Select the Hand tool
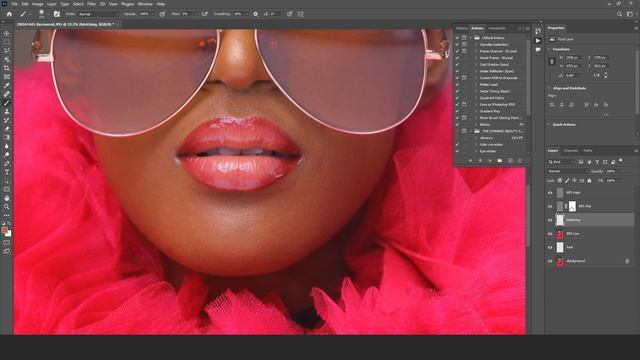Image resolution: width=640 pixels, height=360 pixels. pyautogui.click(x=7, y=198)
